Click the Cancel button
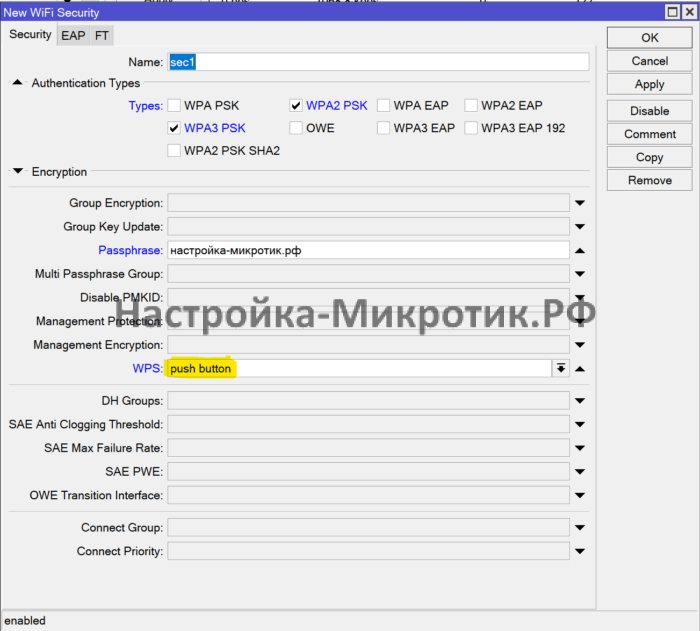Screen dimensions: 700x631 tap(650, 61)
